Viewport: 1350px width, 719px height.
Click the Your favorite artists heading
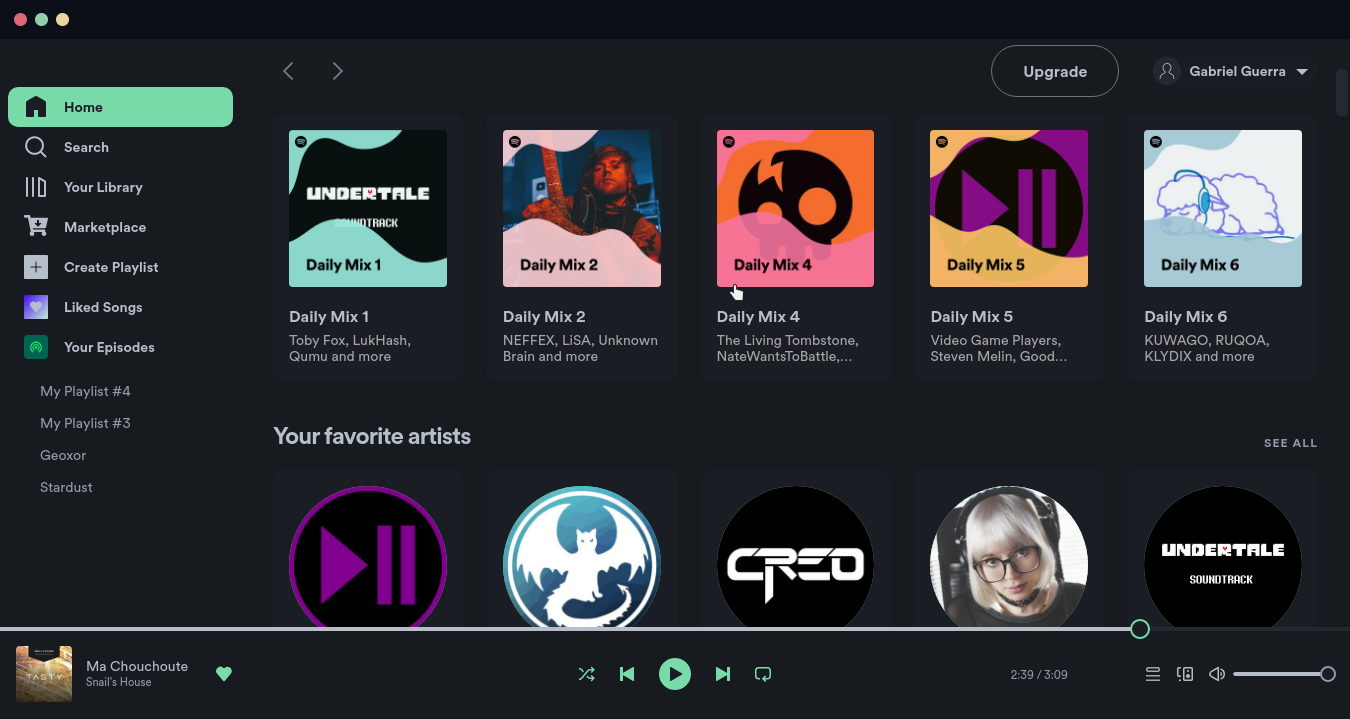tap(372, 436)
